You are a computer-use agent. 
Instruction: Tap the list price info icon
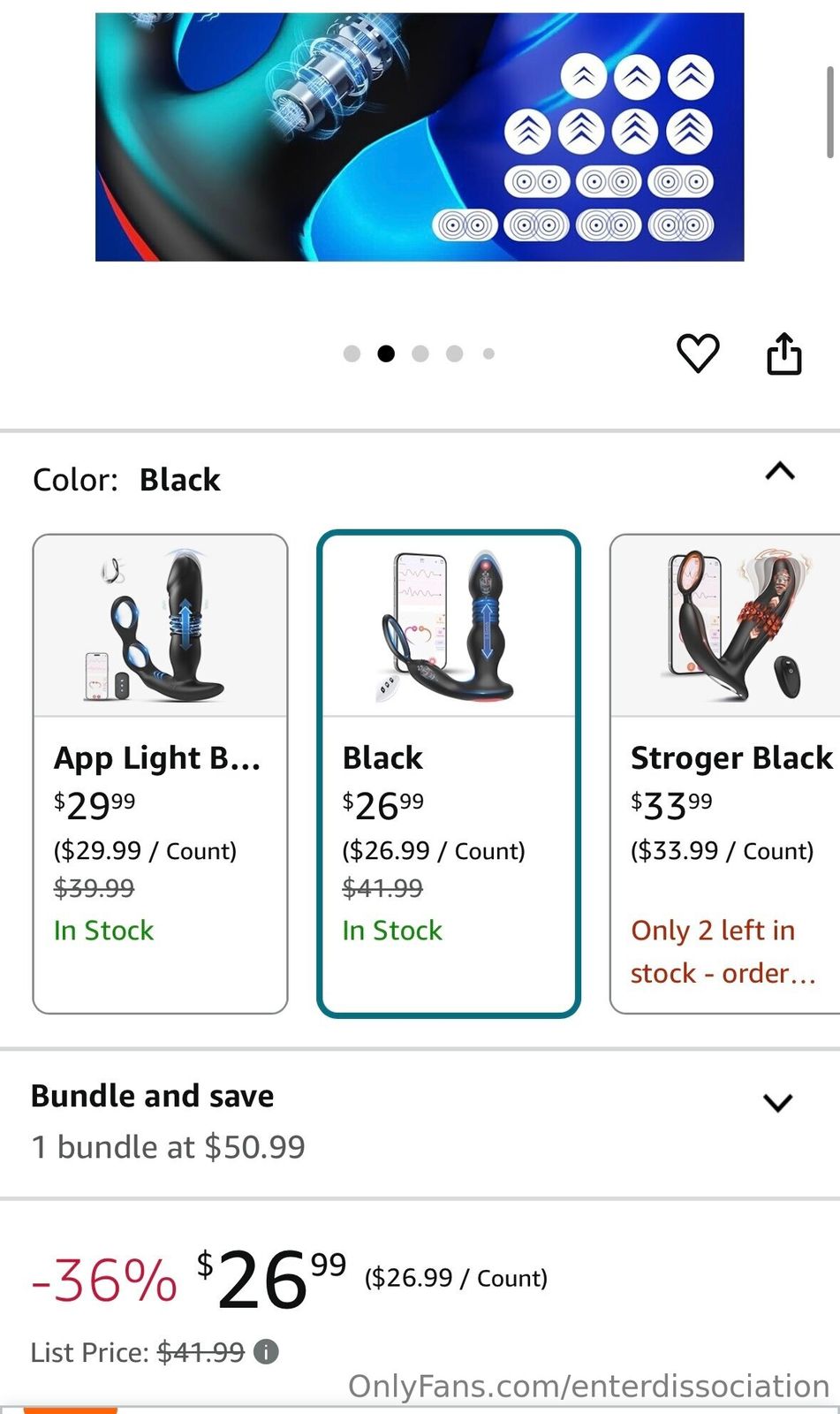[x=266, y=1351]
